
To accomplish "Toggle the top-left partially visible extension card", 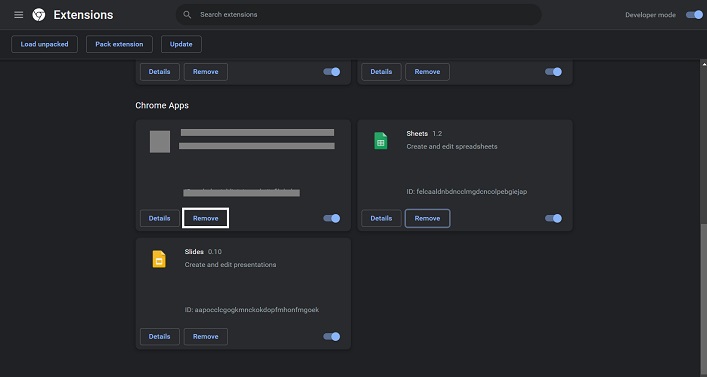I will click(331, 72).
